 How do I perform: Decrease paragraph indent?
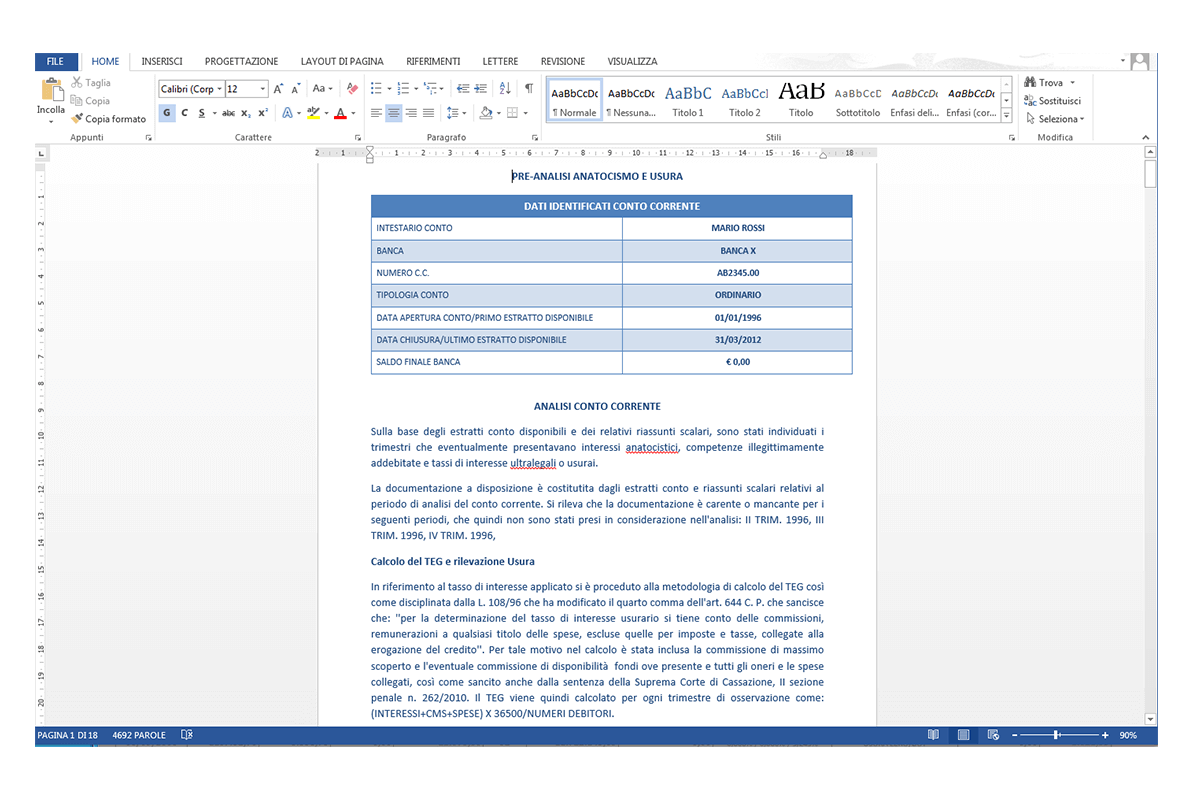pyautogui.click(x=463, y=89)
